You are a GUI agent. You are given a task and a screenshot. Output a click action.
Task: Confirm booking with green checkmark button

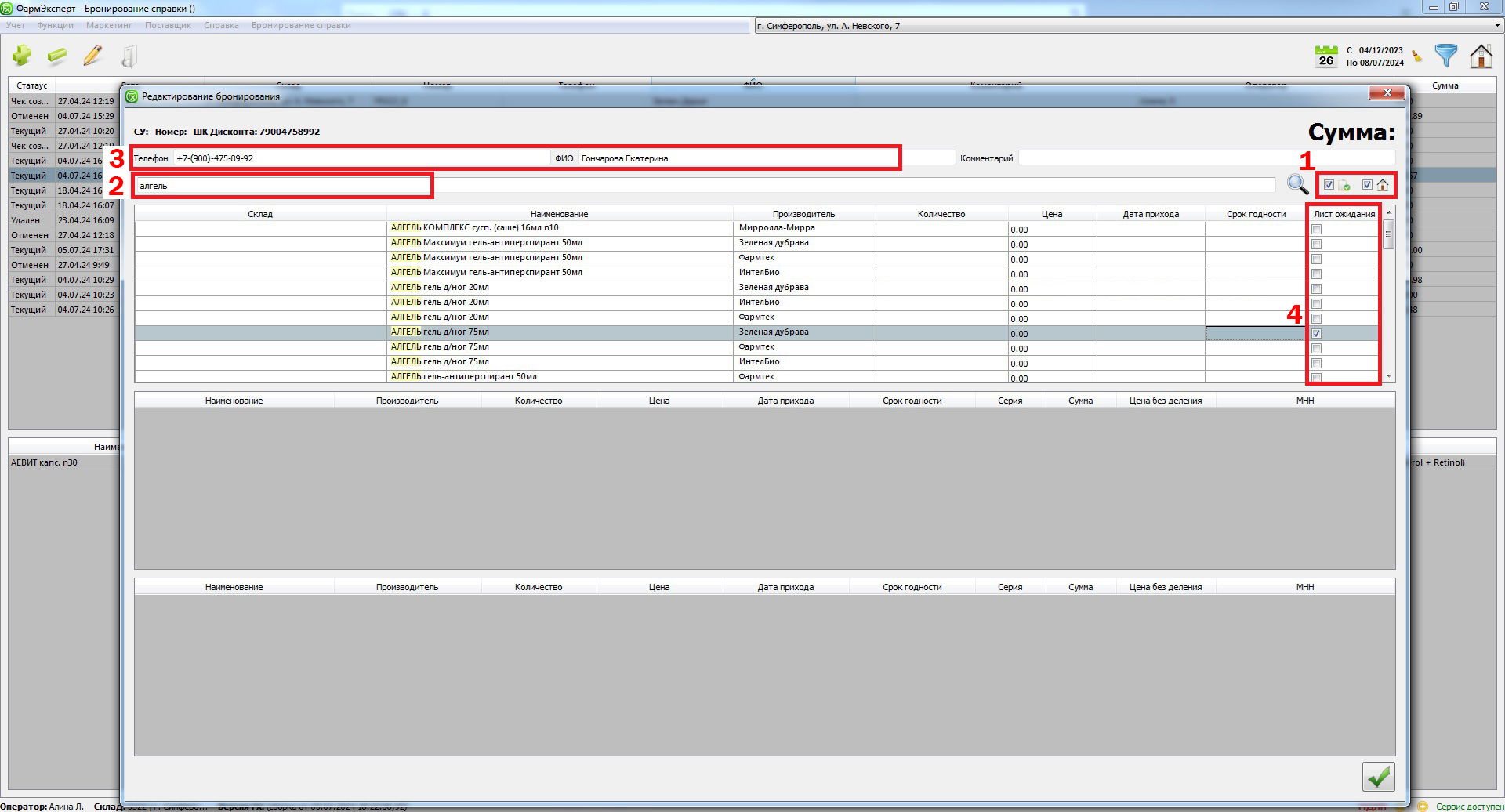(x=1378, y=777)
